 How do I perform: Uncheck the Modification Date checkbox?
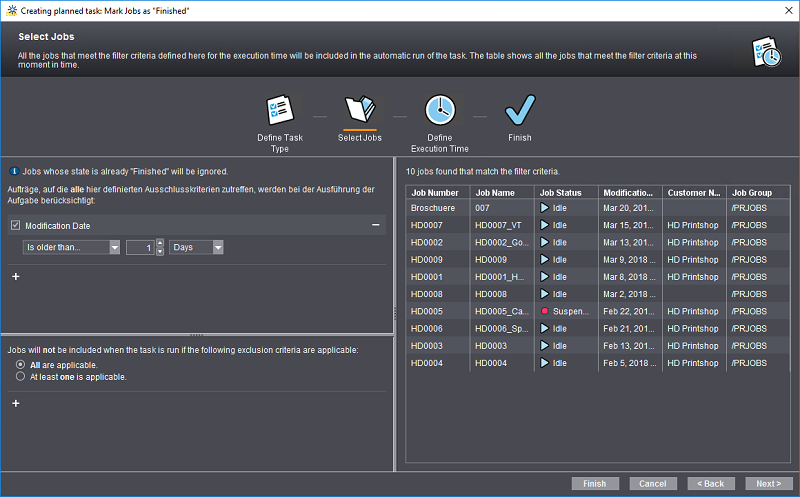point(15,226)
